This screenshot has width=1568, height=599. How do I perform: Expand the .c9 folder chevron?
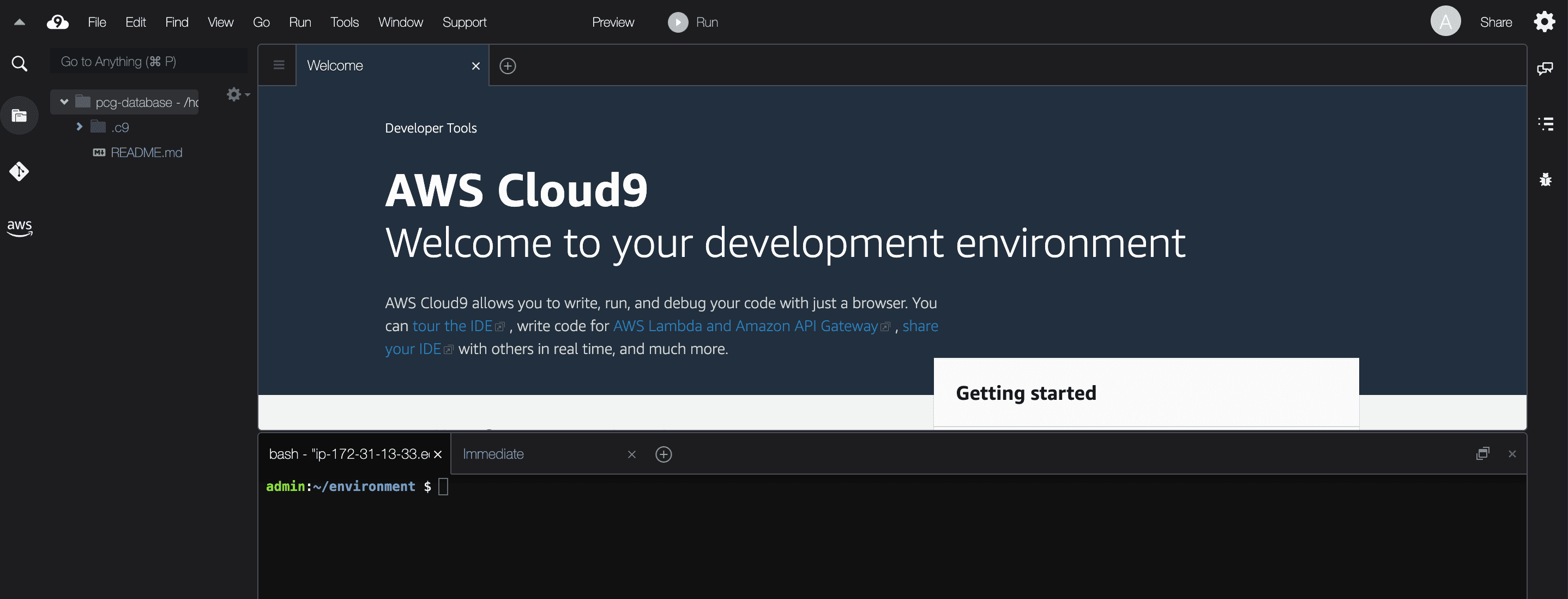pyautogui.click(x=79, y=127)
